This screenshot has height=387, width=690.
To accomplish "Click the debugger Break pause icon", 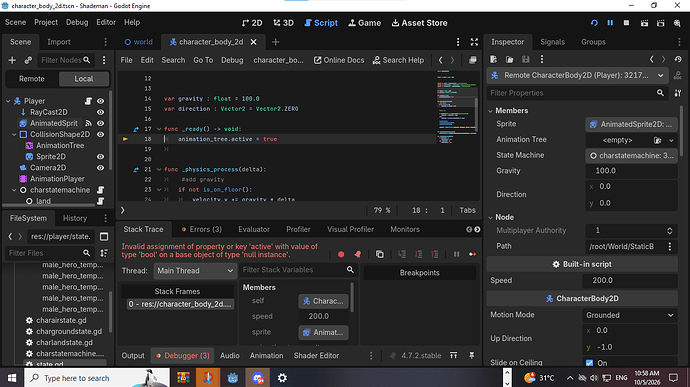I will point(456,254).
